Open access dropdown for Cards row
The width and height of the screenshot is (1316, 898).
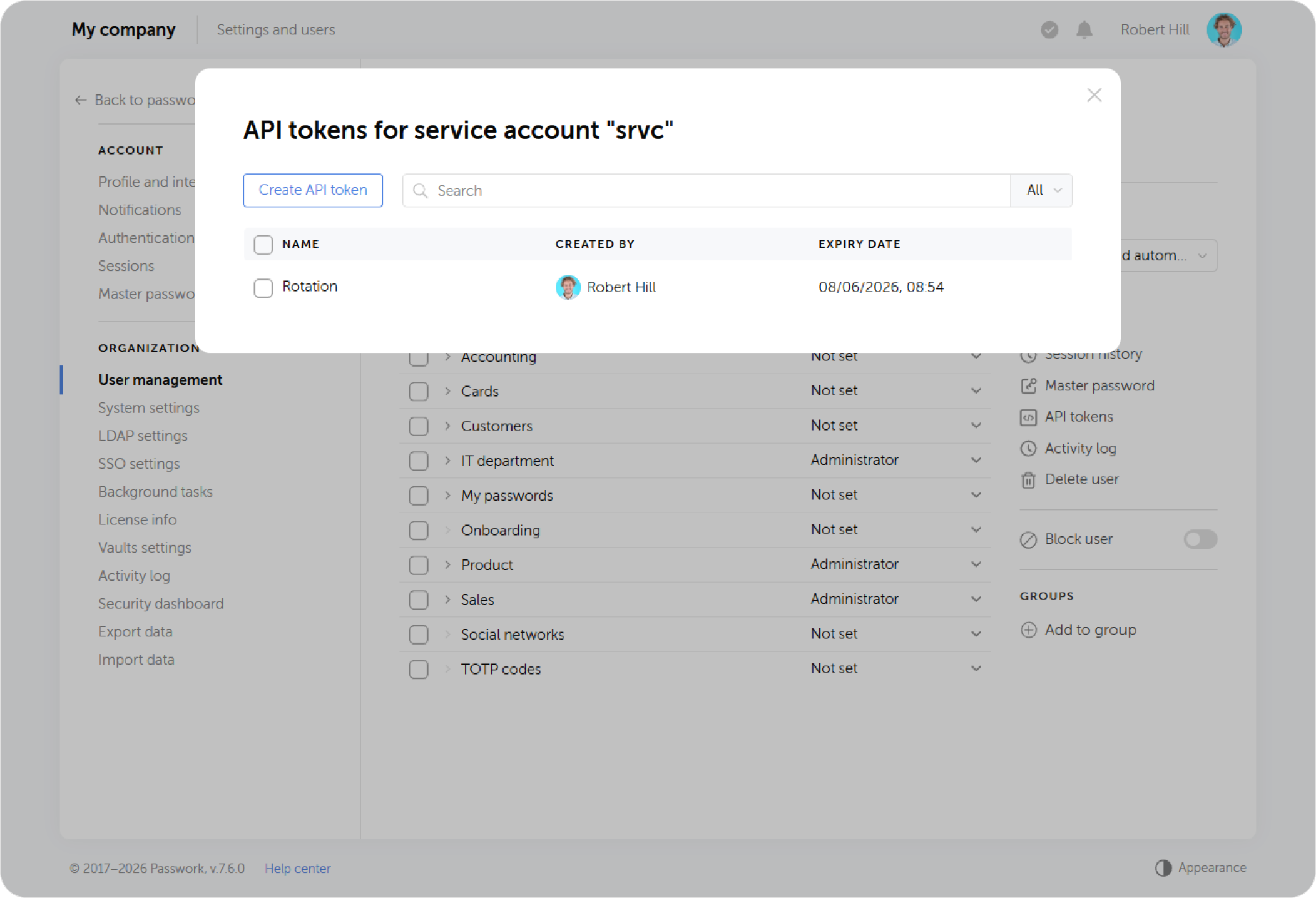(x=976, y=391)
